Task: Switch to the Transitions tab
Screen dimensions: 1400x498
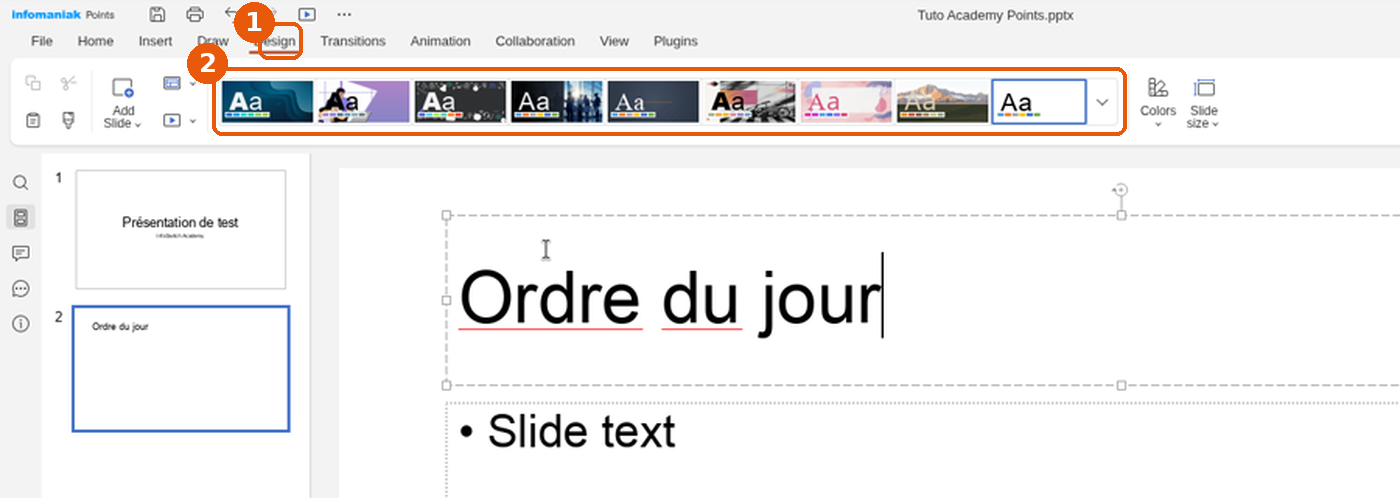Action: (353, 41)
